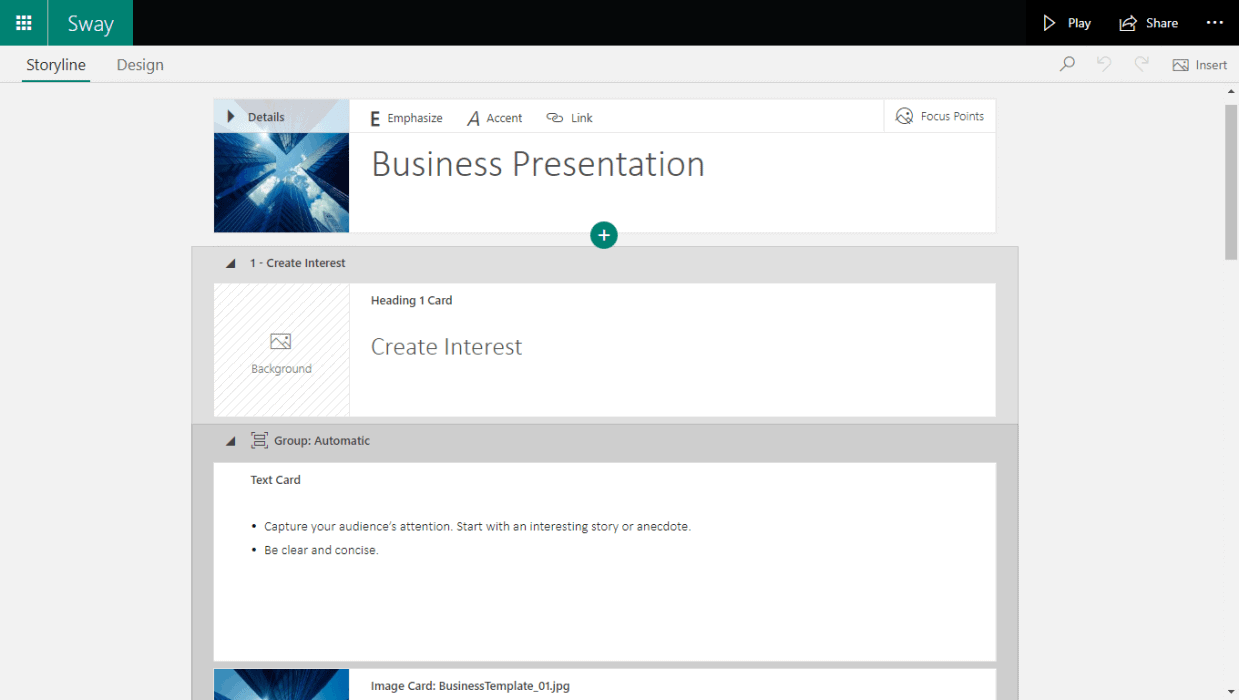Apply Accent formatting on the title card
The image size is (1239, 700).
pyautogui.click(x=494, y=117)
